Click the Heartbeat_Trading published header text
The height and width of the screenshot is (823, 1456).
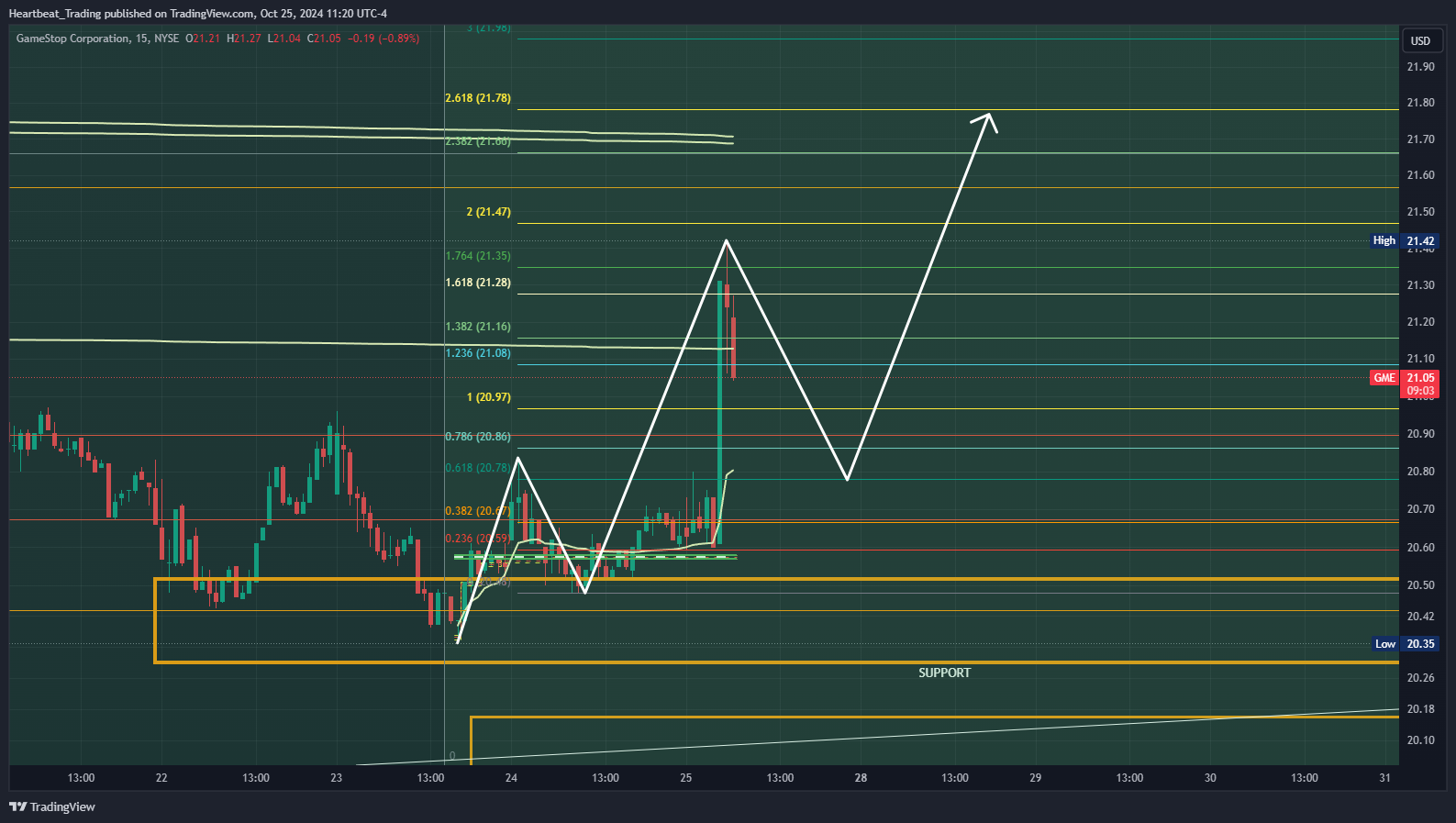[197, 14]
